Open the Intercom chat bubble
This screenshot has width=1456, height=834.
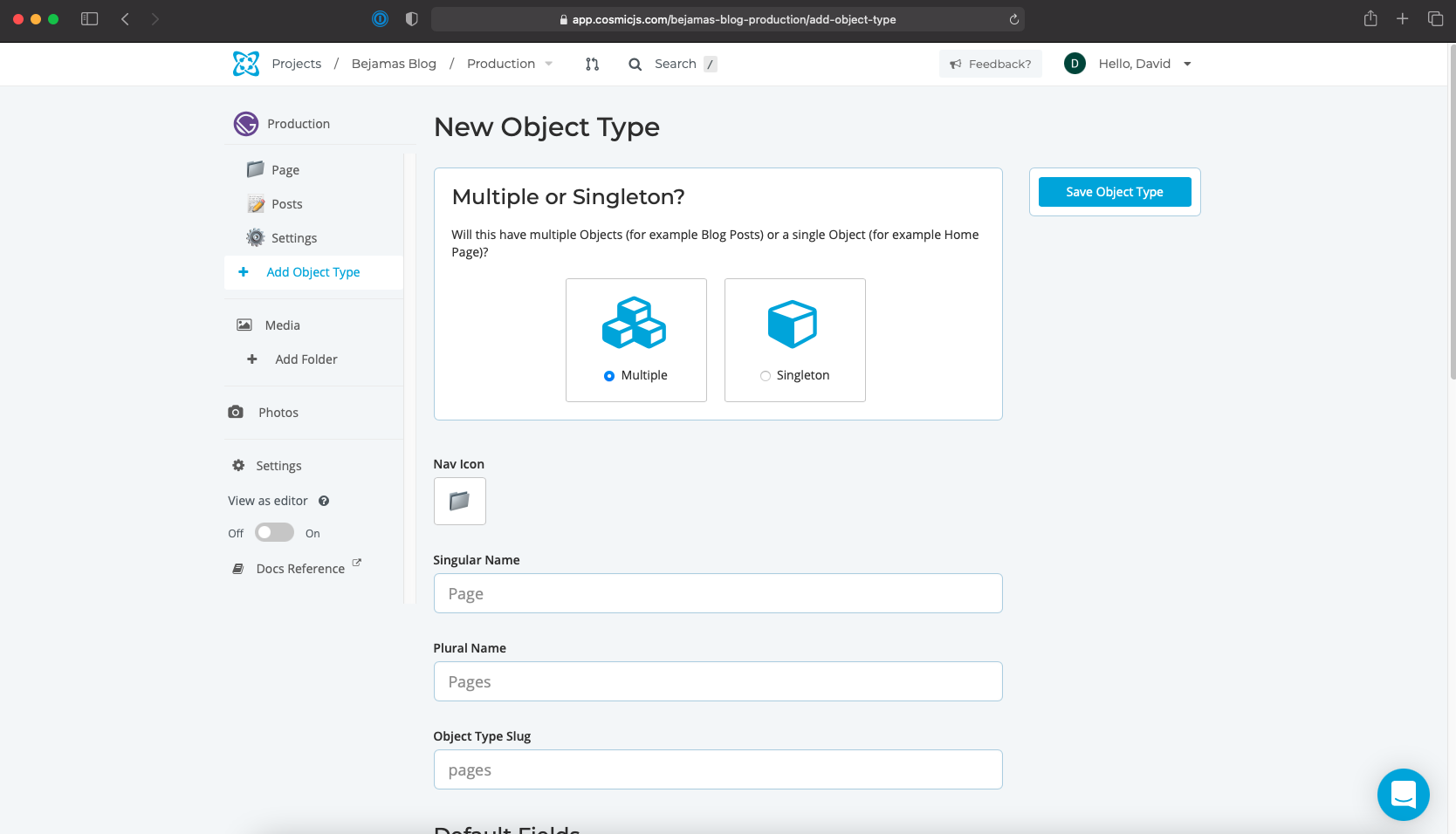[x=1403, y=794]
